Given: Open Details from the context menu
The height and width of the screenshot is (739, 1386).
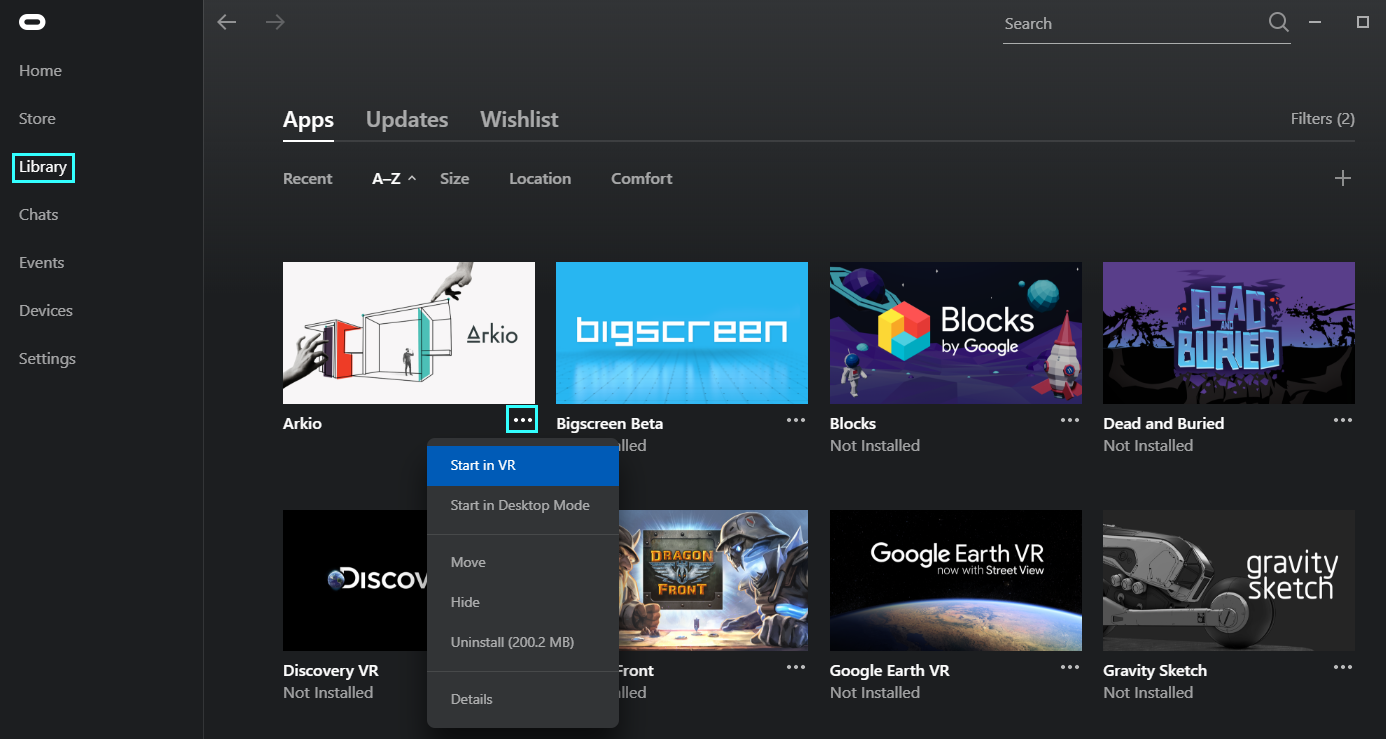Looking at the screenshot, I should 523,700.
